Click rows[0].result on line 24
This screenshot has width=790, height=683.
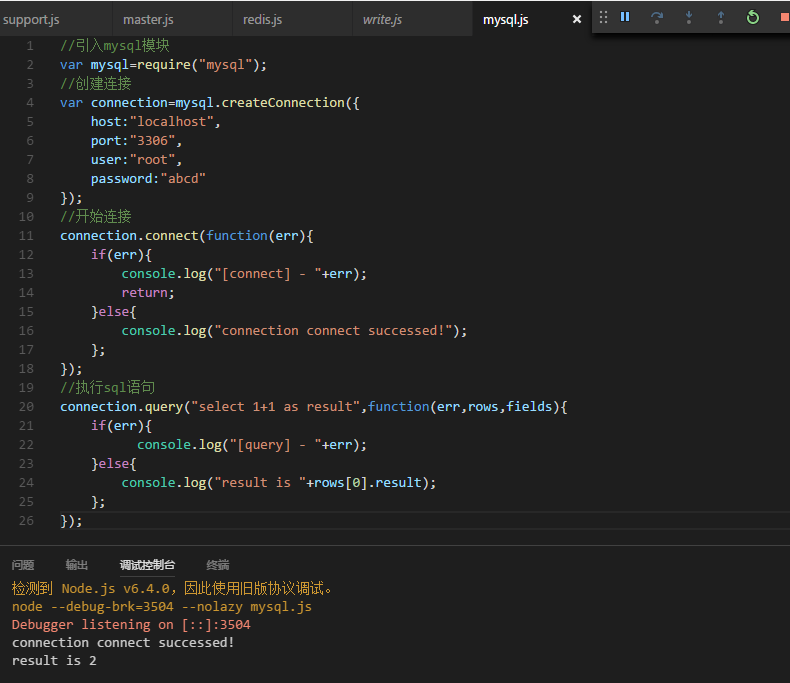click(367, 483)
